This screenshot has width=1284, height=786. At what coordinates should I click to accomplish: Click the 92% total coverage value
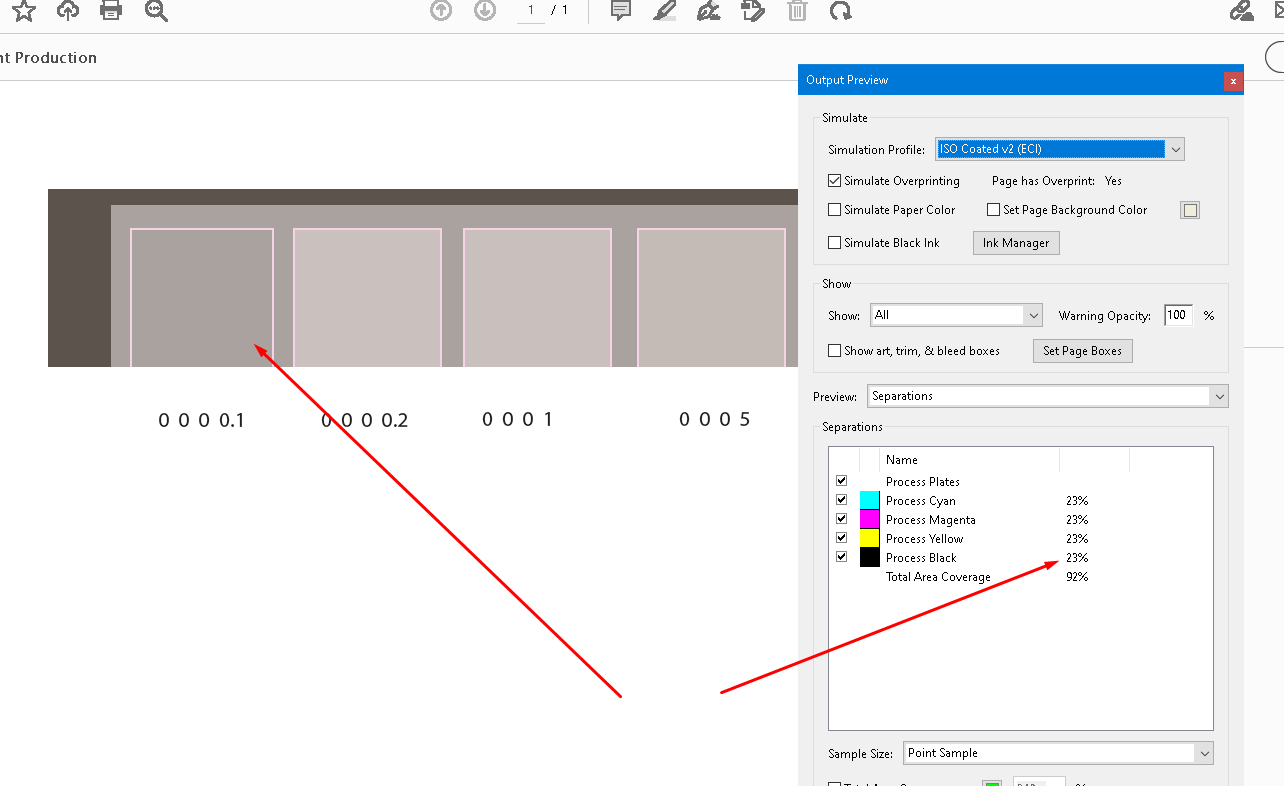pyautogui.click(x=1077, y=577)
